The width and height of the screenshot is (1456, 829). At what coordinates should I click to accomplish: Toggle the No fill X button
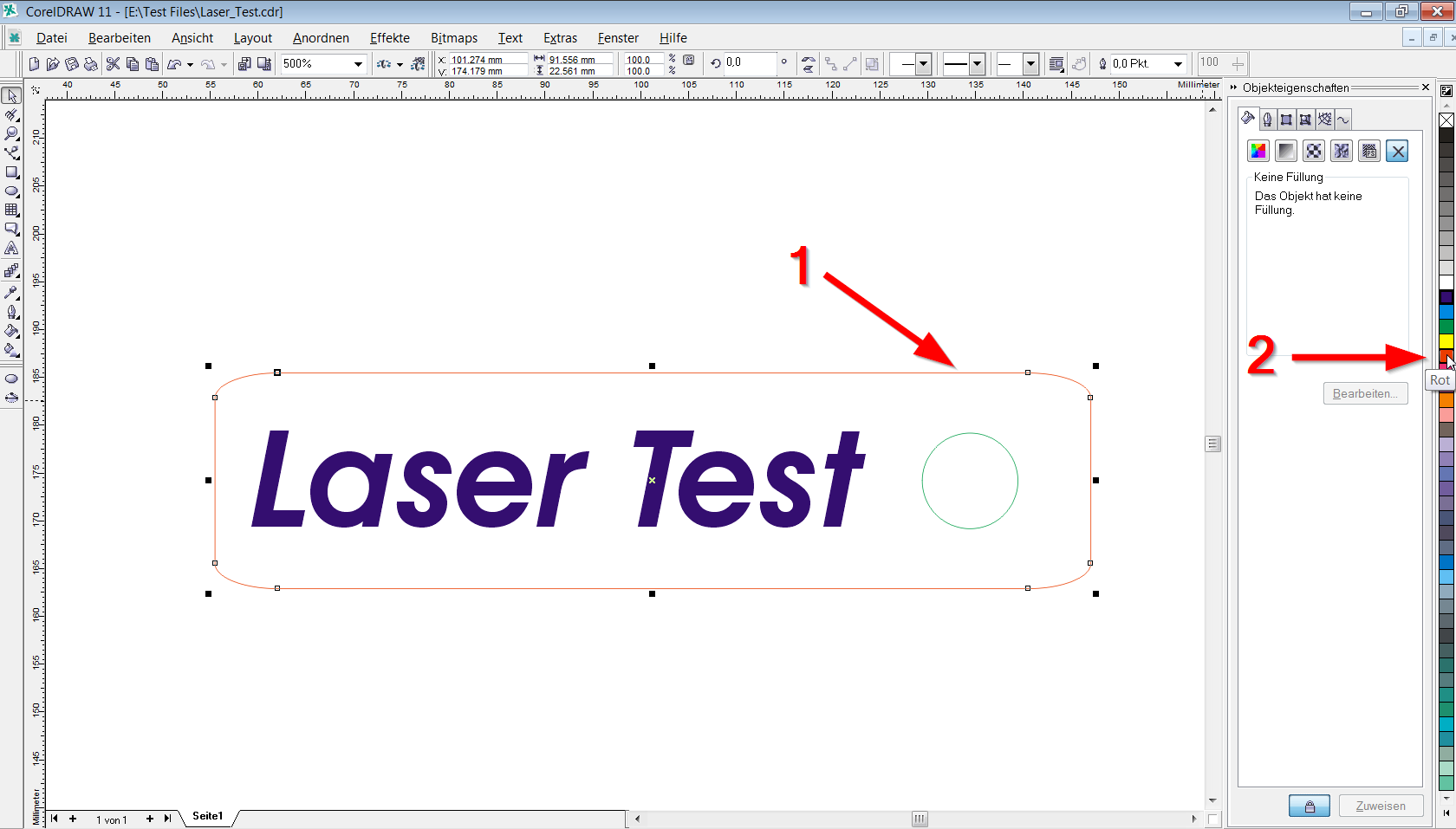click(1397, 152)
